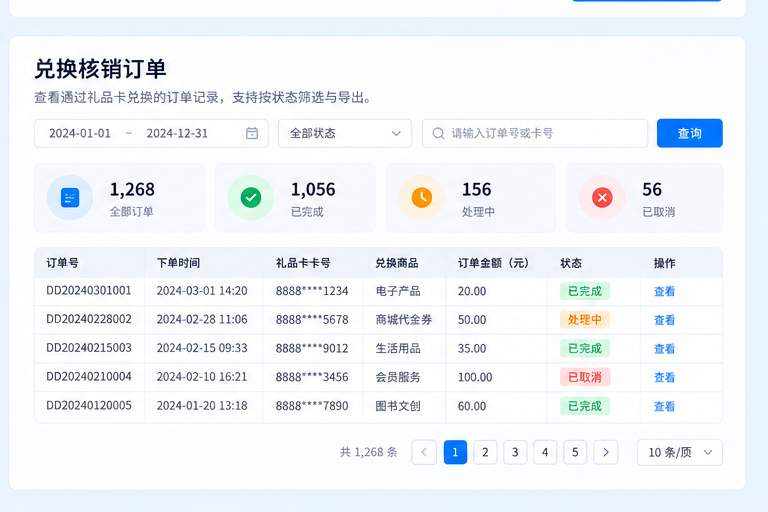The width and height of the screenshot is (768, 512).
Task: Click the 156 处理中 card
Action: pyautogui.click(x=471, y=197)
